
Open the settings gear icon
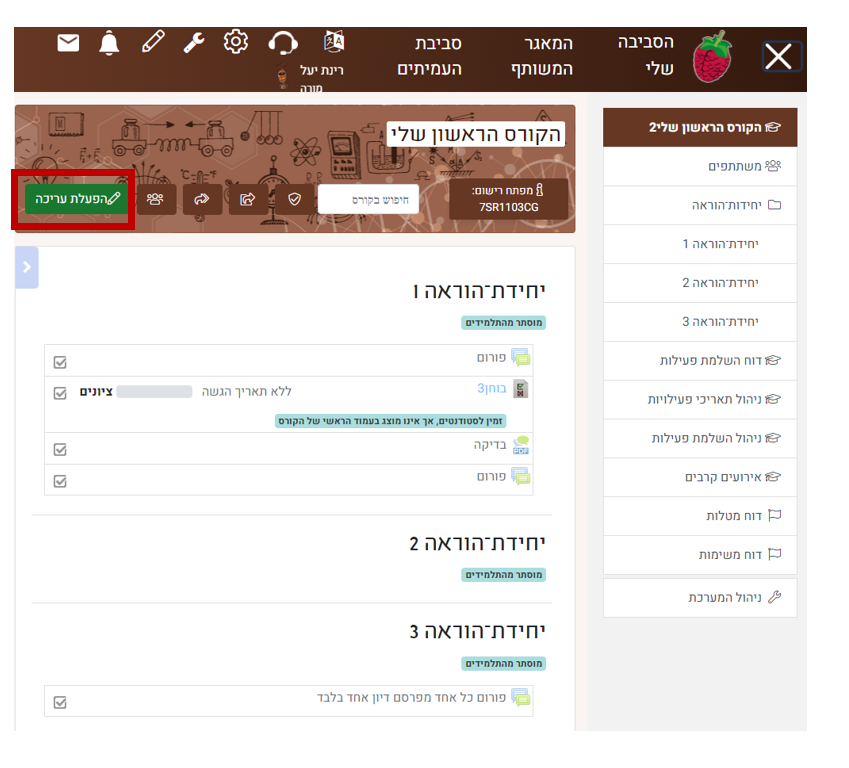pyautogui.click(x=236, y=42)
